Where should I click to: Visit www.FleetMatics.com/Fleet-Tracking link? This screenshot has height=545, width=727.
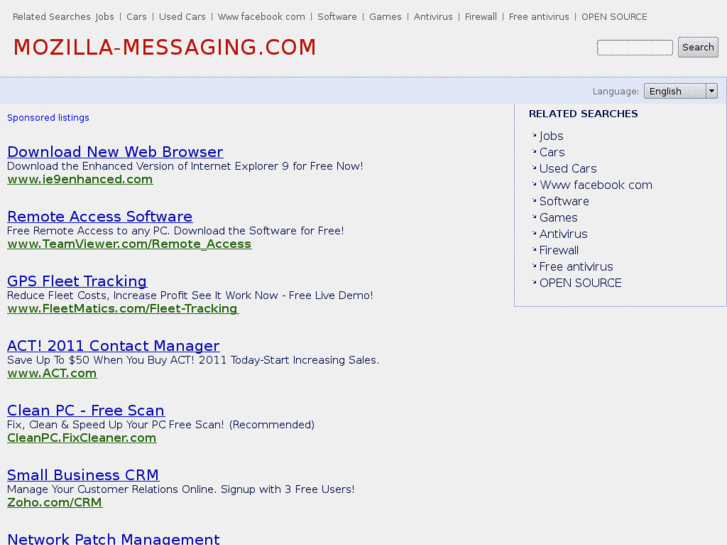pos(123,308)
